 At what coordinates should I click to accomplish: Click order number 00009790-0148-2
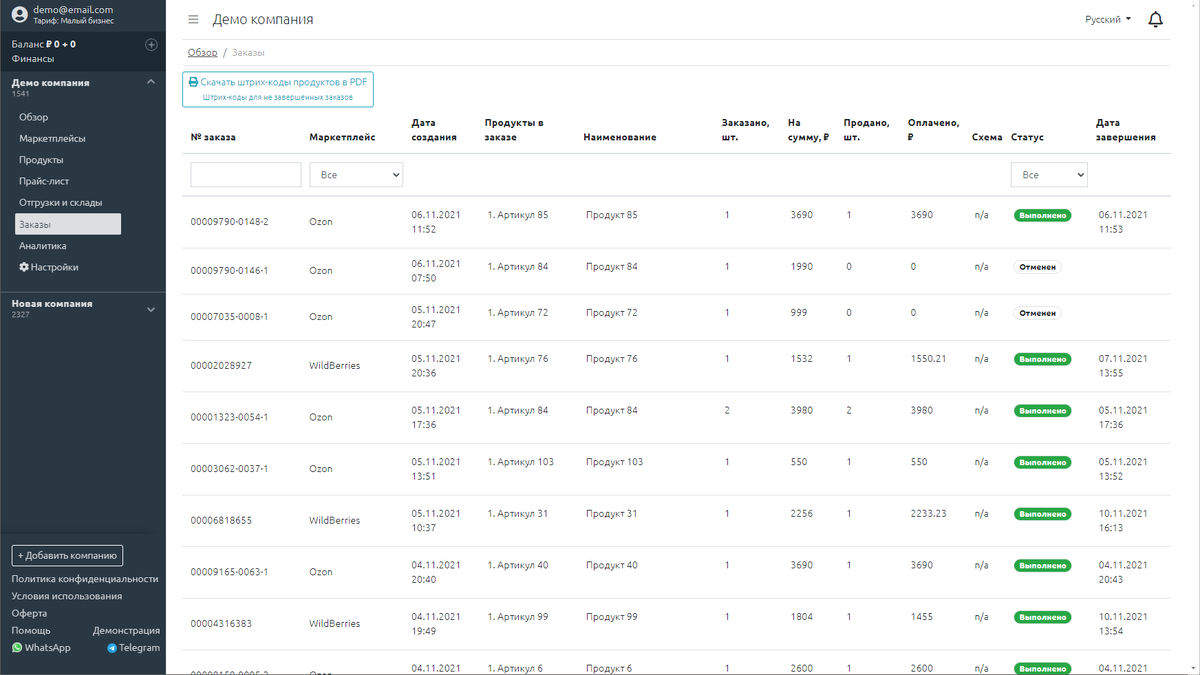click(229, 221)
